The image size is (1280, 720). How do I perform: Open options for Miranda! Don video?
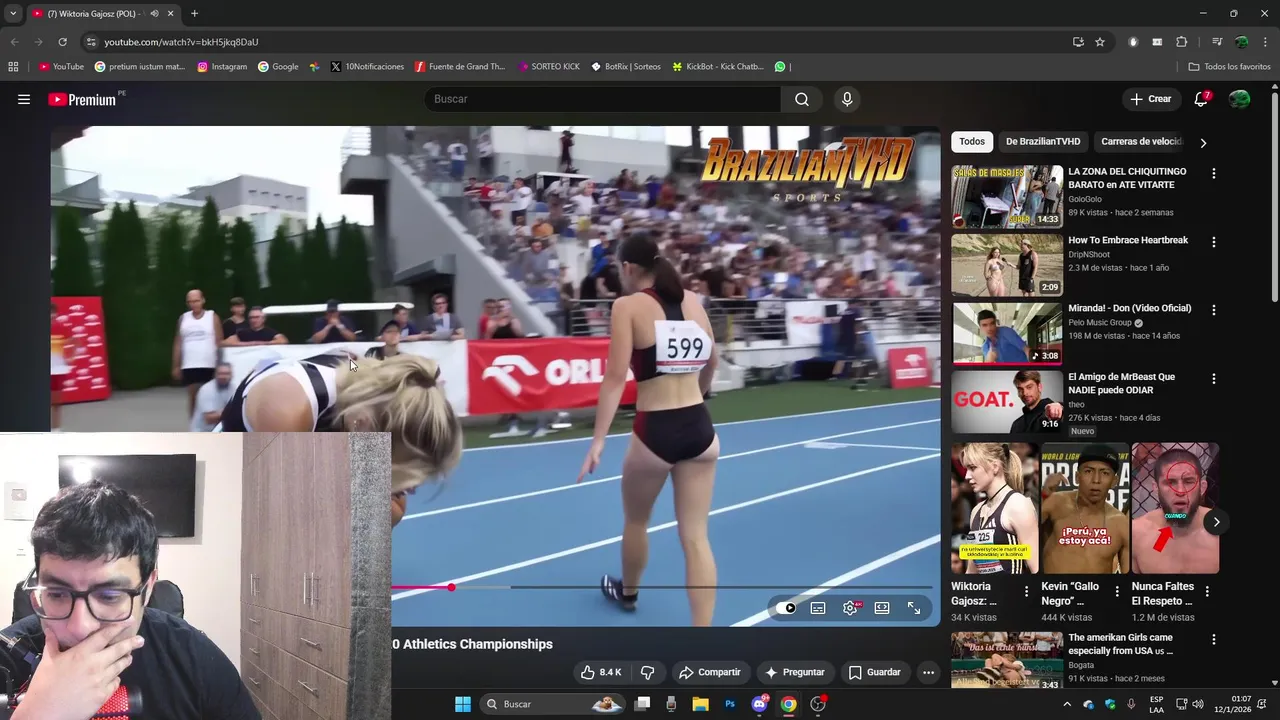[x=1214, y=310]
